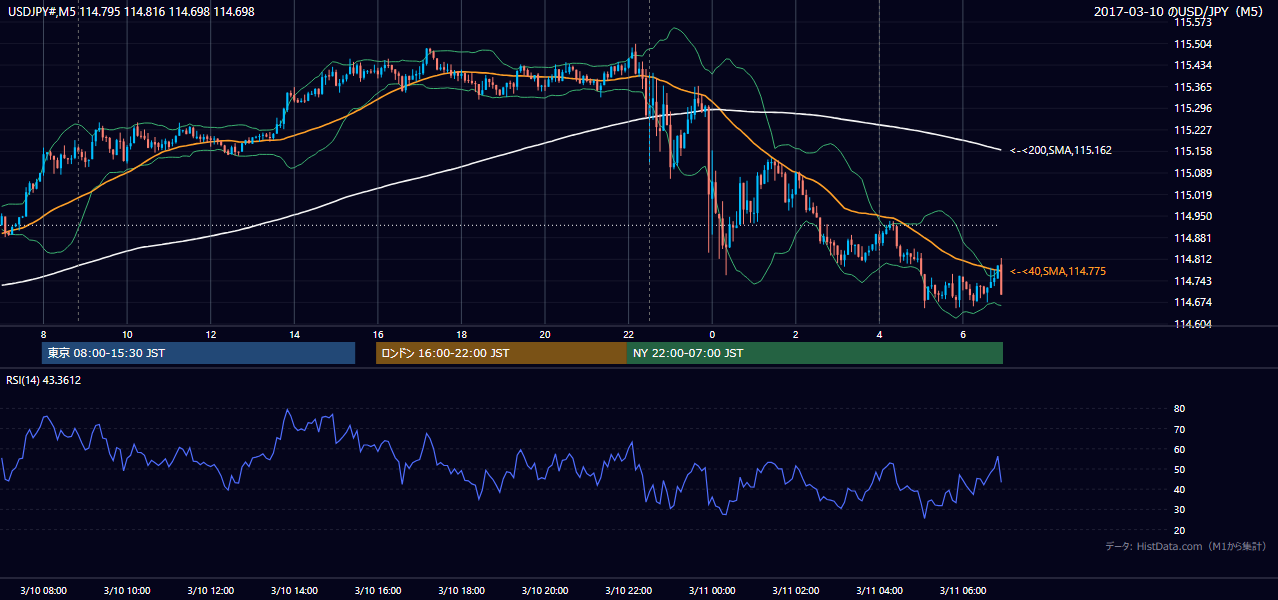Select the Tokyo 08:00-15:30 JST session bar
The width and height of the screenshot is (1278, 600).
pos(198,353)
